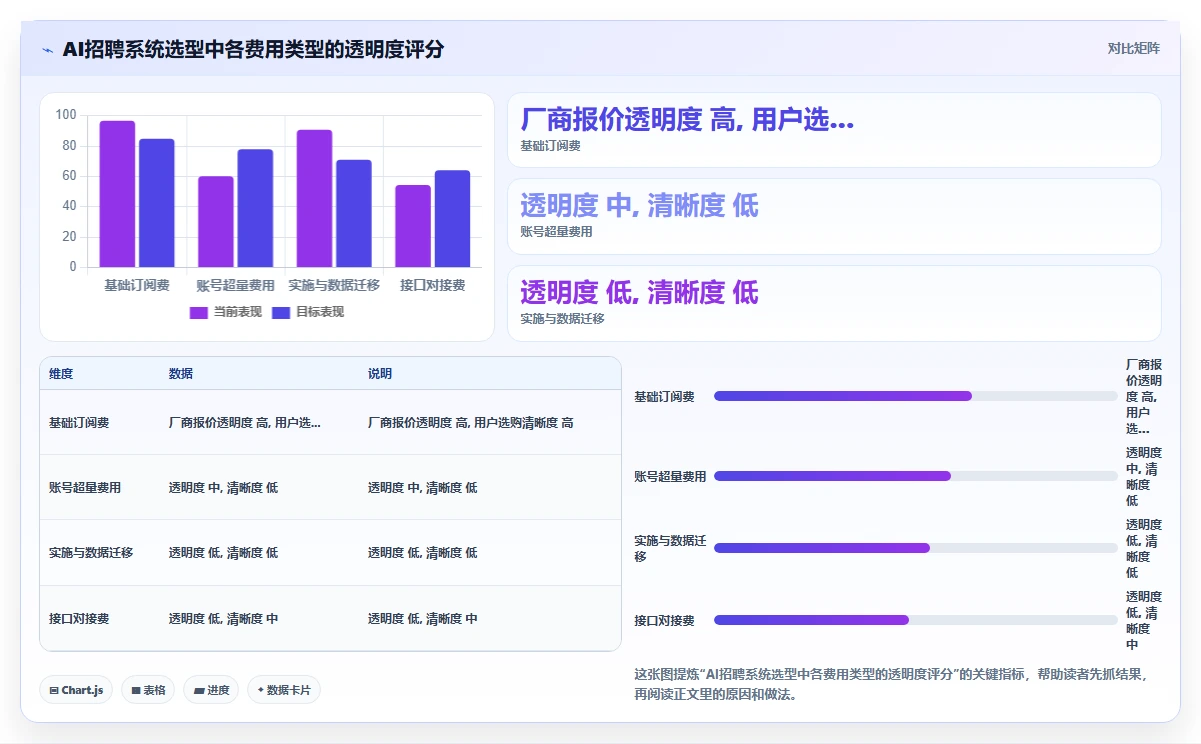Click the 说明 column header
1201x744 pixels.
(380, 374)
